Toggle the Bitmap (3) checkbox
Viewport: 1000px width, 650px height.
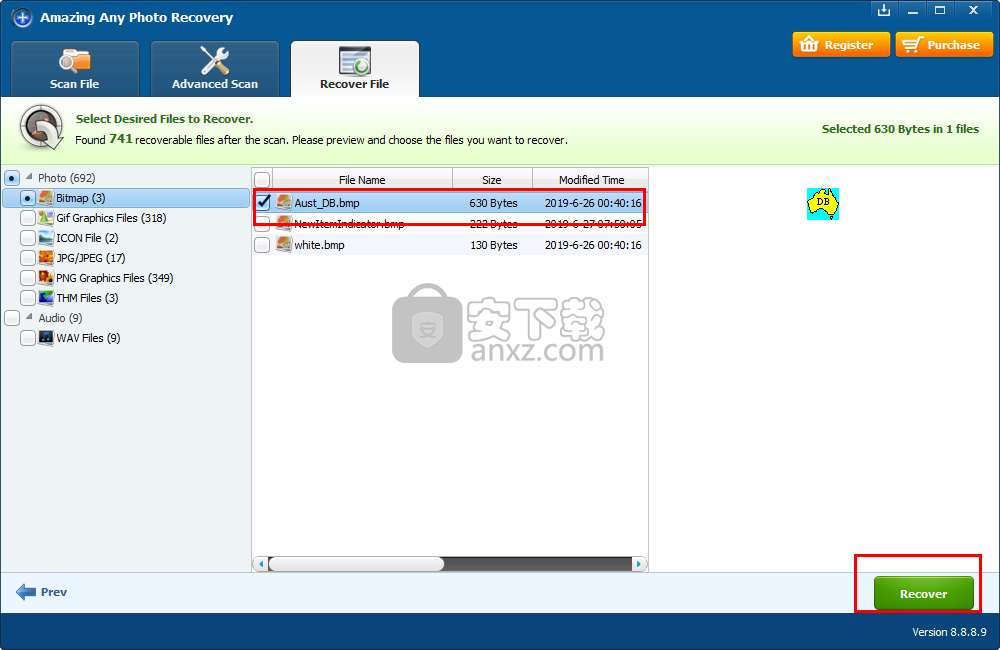point(27,198)
